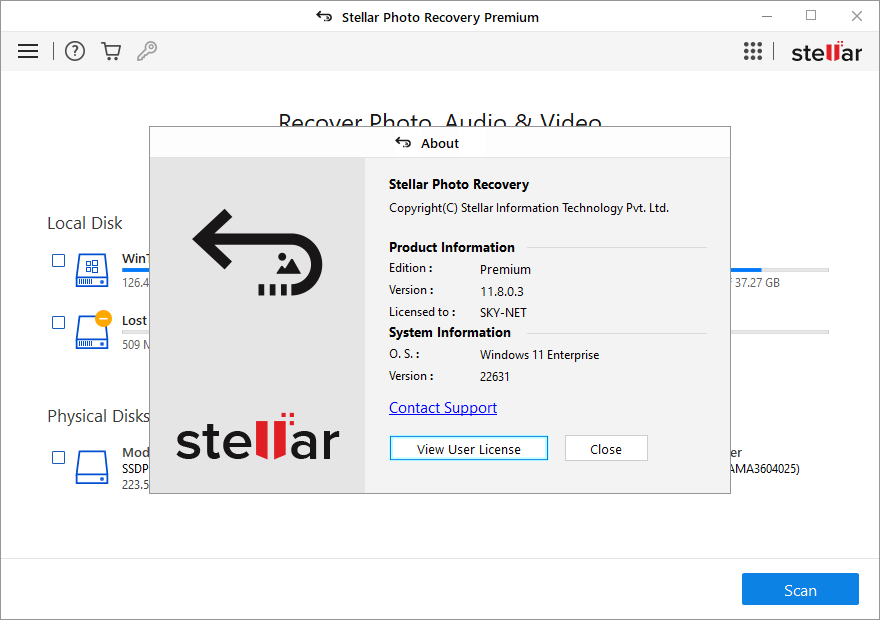Click the Stellar Photo Recovery title in About

[x=459, y=185]
